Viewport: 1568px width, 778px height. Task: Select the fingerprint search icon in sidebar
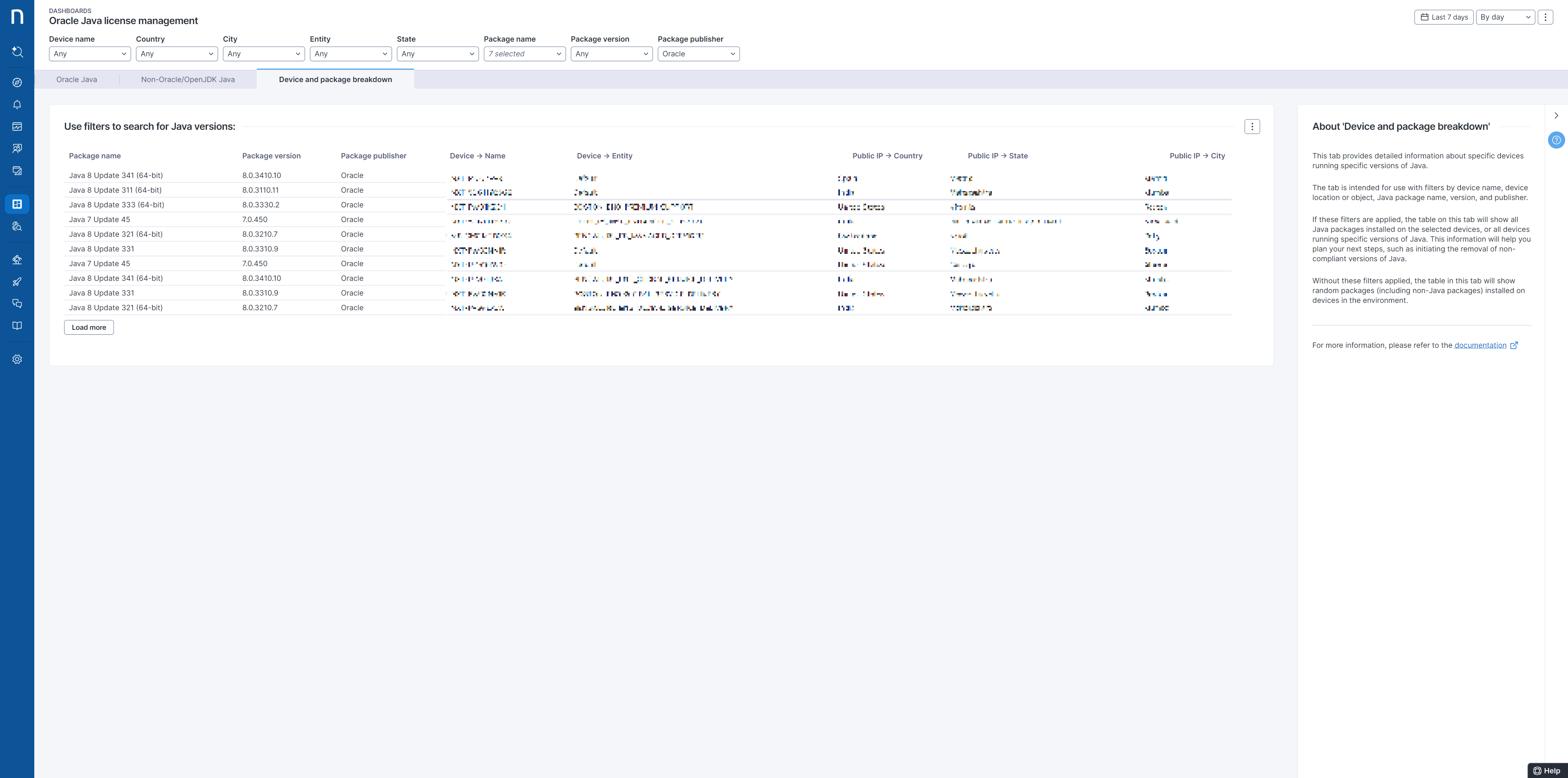click(x=17, y=226)
